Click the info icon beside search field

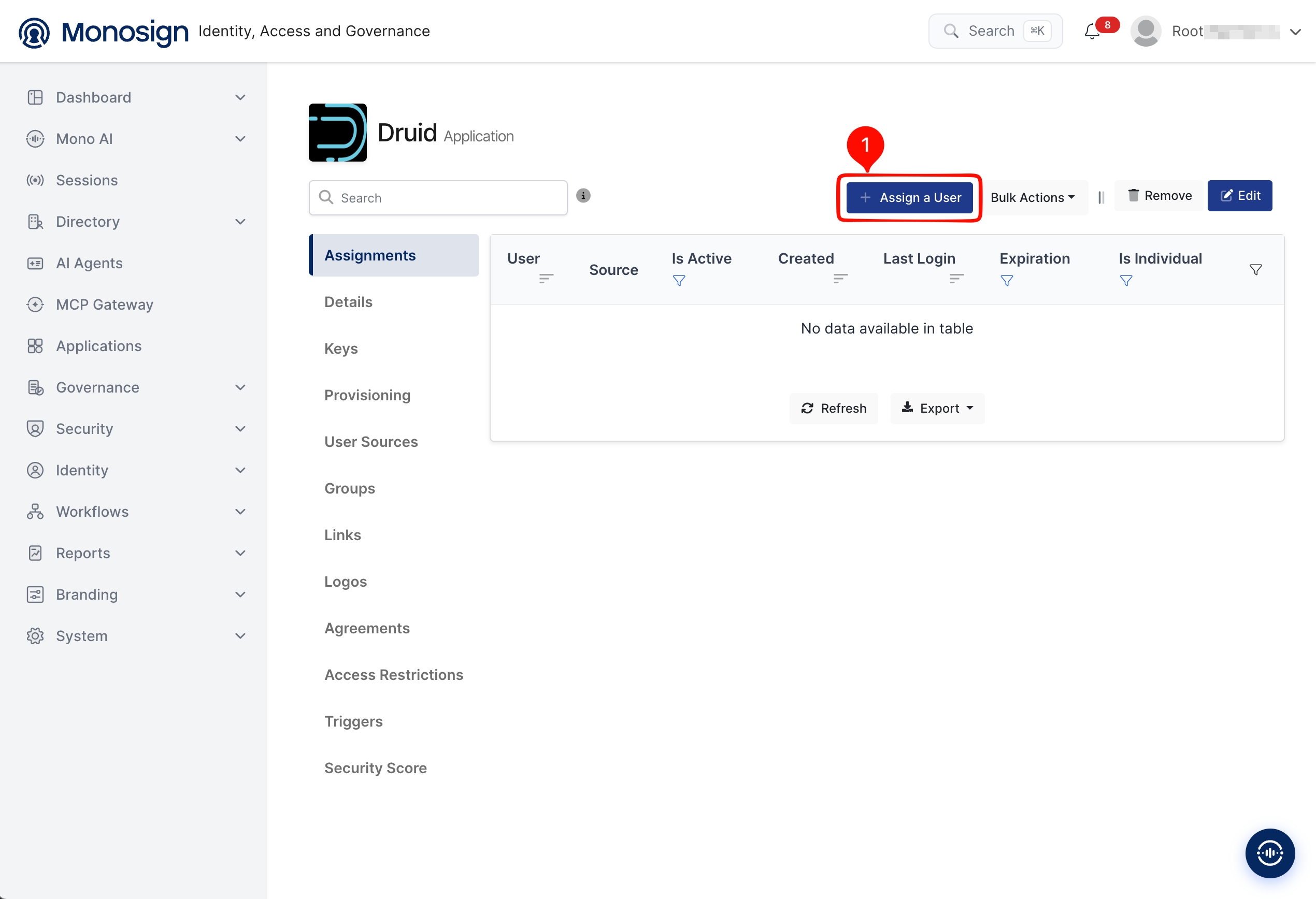point(583,196)
